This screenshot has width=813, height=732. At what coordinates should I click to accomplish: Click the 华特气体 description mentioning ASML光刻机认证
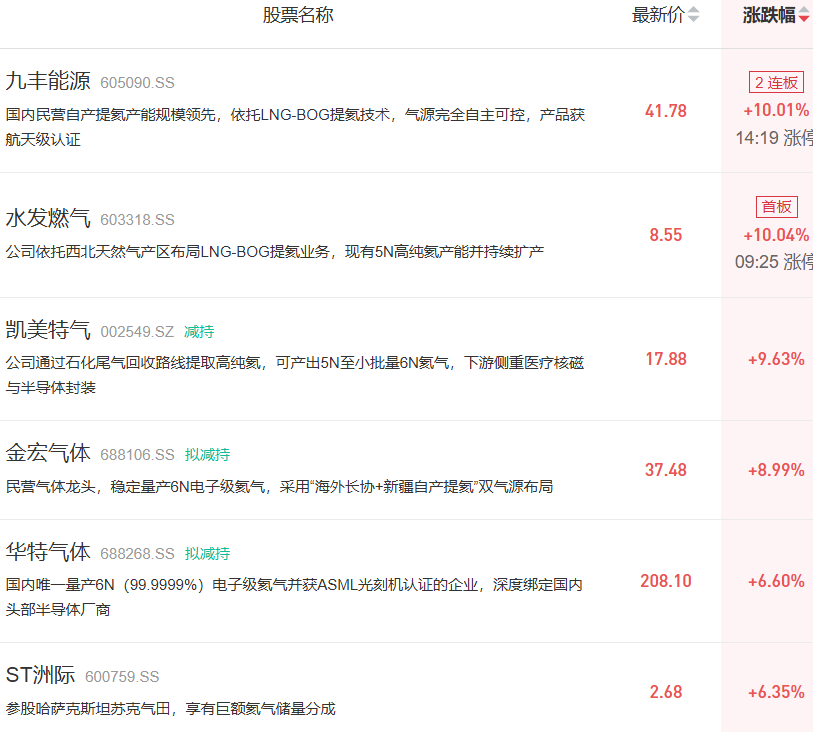click(294, 597)
